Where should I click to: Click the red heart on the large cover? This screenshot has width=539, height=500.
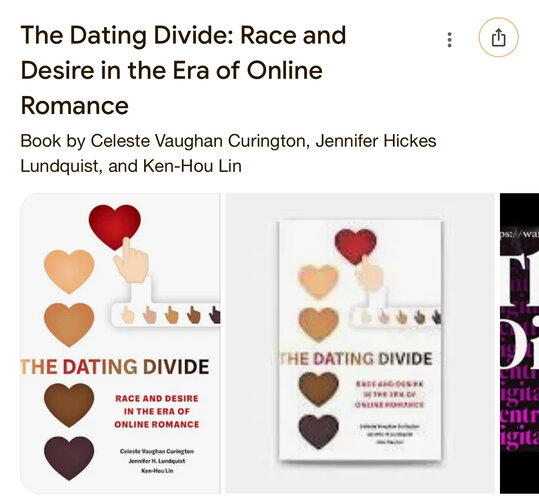point(114,227)
